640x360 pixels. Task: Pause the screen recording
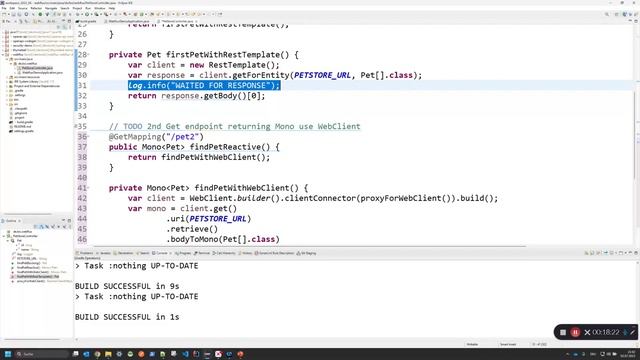[x=575, y=332]
